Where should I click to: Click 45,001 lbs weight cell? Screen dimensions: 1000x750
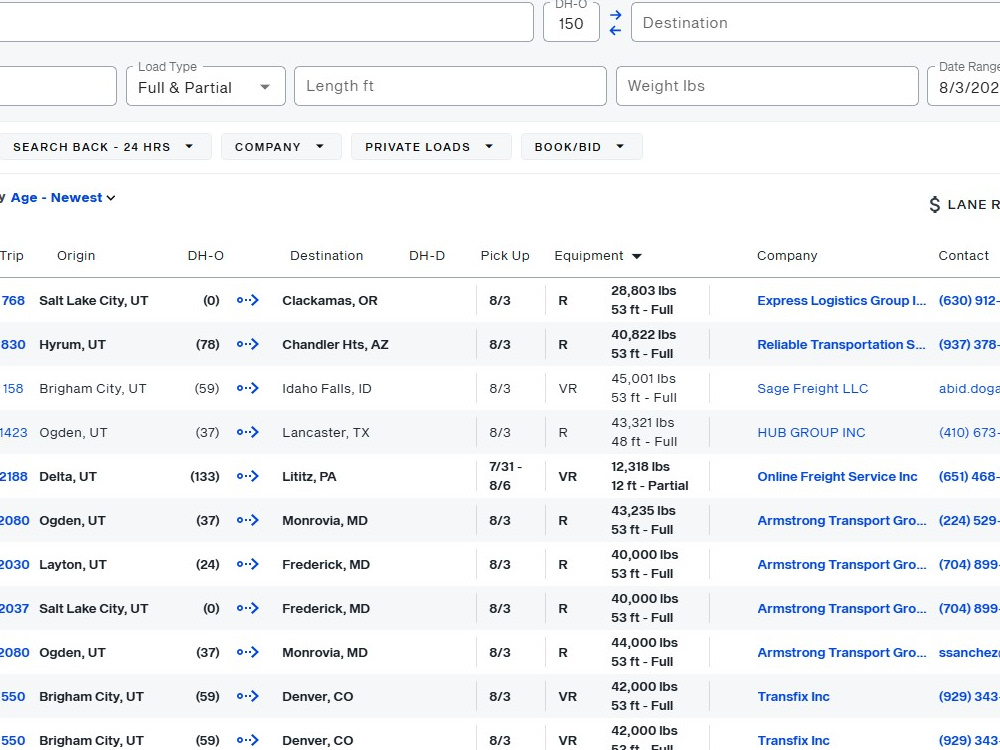643,379
